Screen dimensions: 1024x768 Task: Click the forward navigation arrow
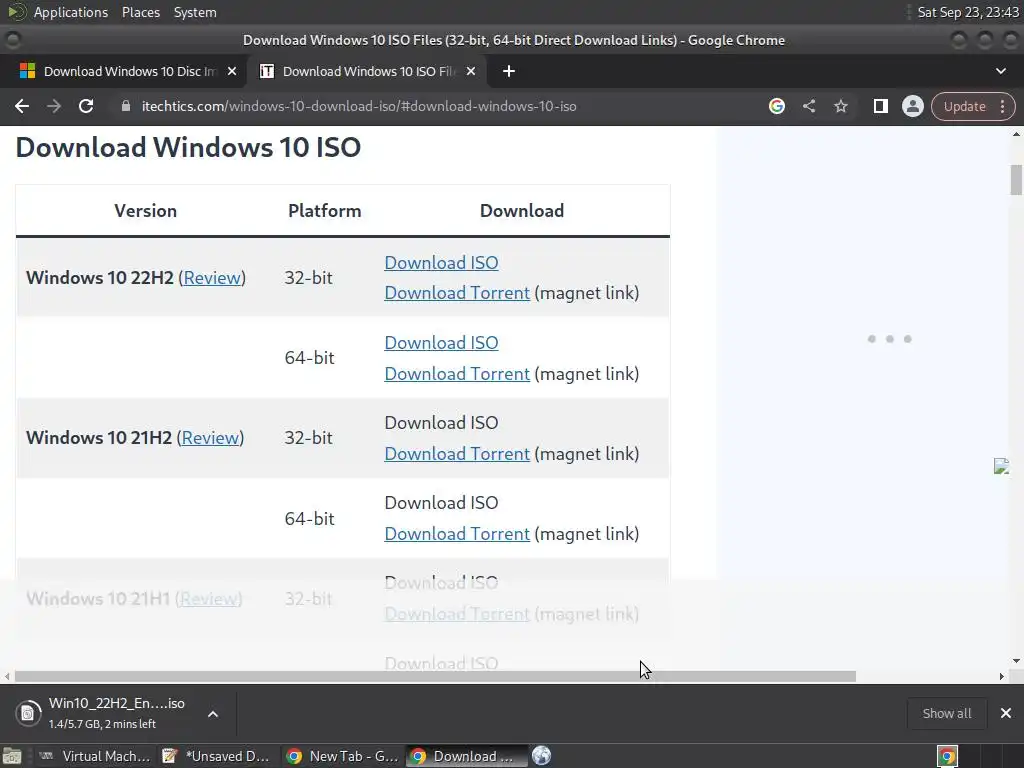54,106
